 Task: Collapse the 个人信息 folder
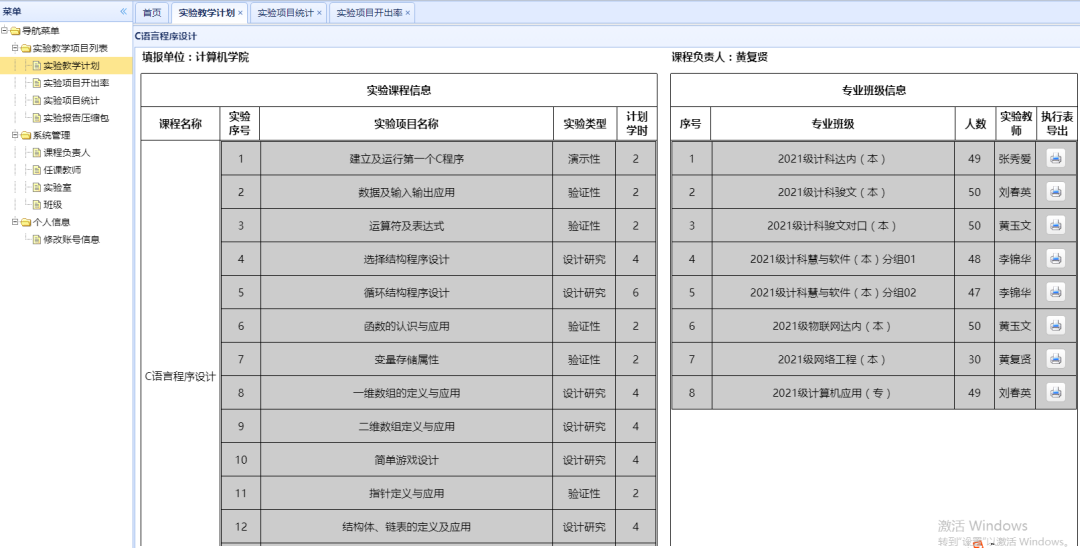tap(14, 222)
